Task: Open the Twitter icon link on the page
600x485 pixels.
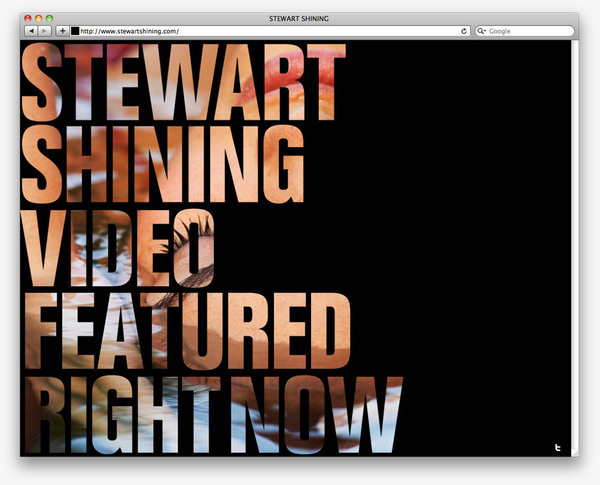Action: [x=558, y=447]
